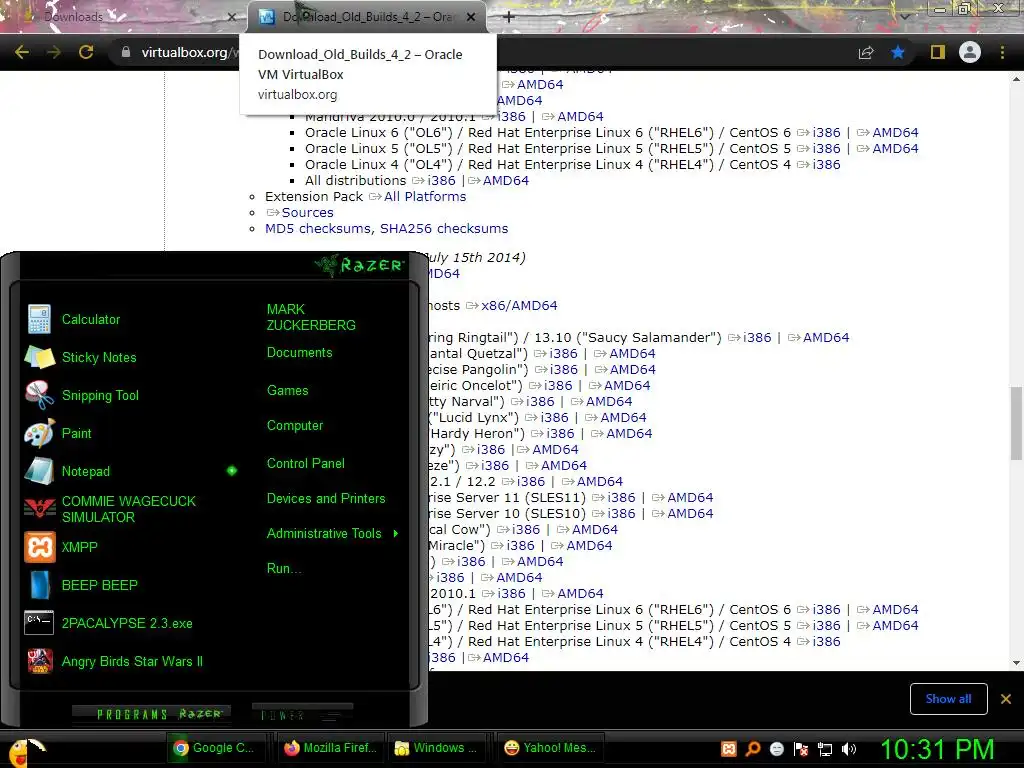
Task: Open MD5 checksums link
Action: coord(318,229)
